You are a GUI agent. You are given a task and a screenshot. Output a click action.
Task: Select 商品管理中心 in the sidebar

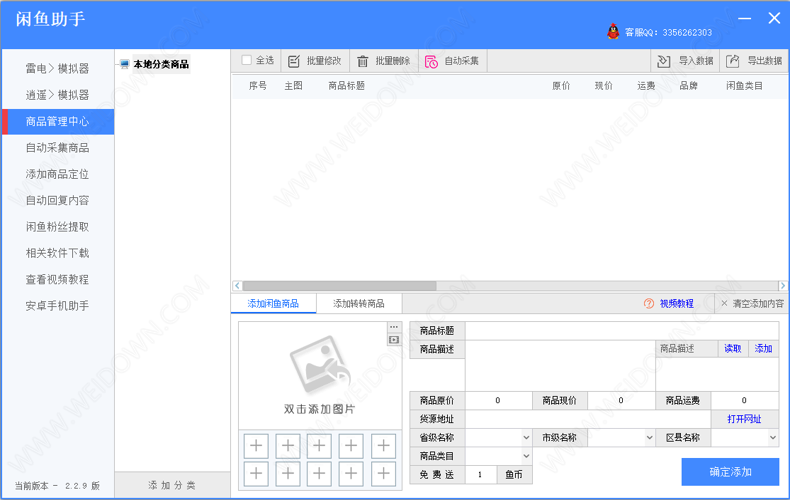(x=57, y=121)
